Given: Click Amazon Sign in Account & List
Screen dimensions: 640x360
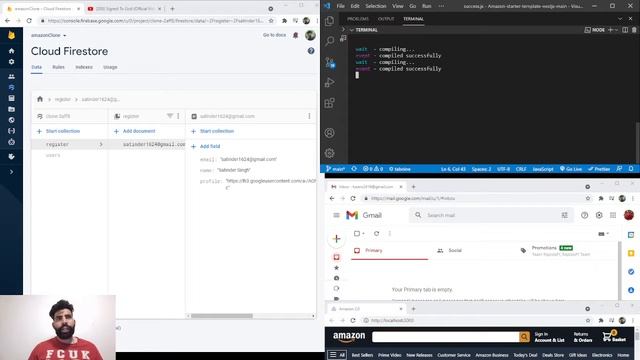Looking at the screenshot, I should click(x=549, y=337).
